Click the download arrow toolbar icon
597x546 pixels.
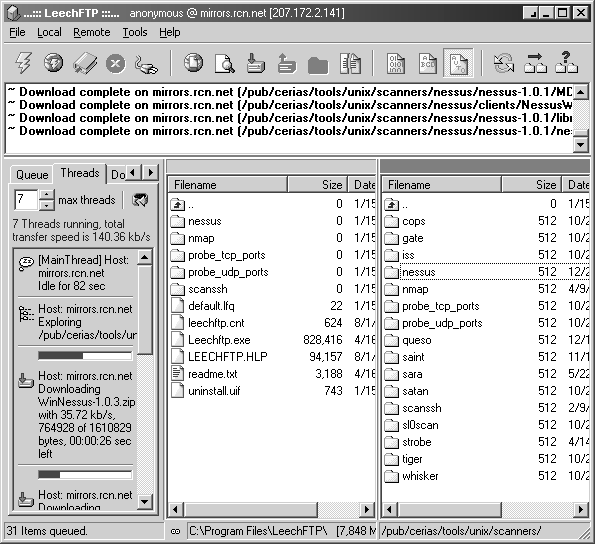point(255,63)
